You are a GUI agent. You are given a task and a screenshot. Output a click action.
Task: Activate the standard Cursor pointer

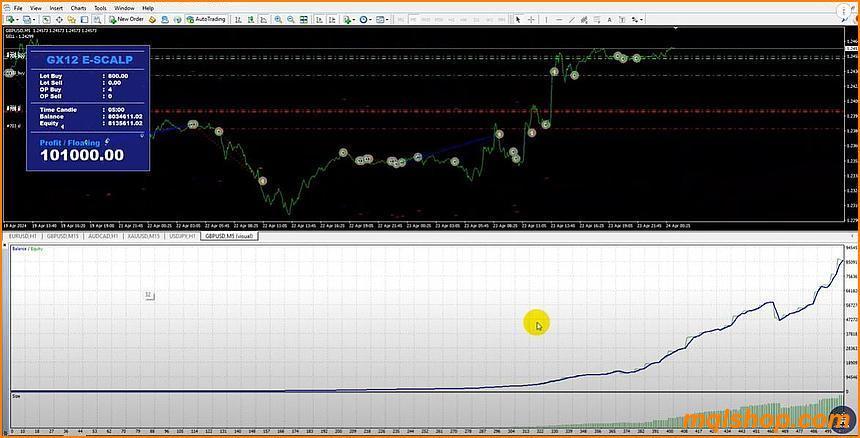518,19
